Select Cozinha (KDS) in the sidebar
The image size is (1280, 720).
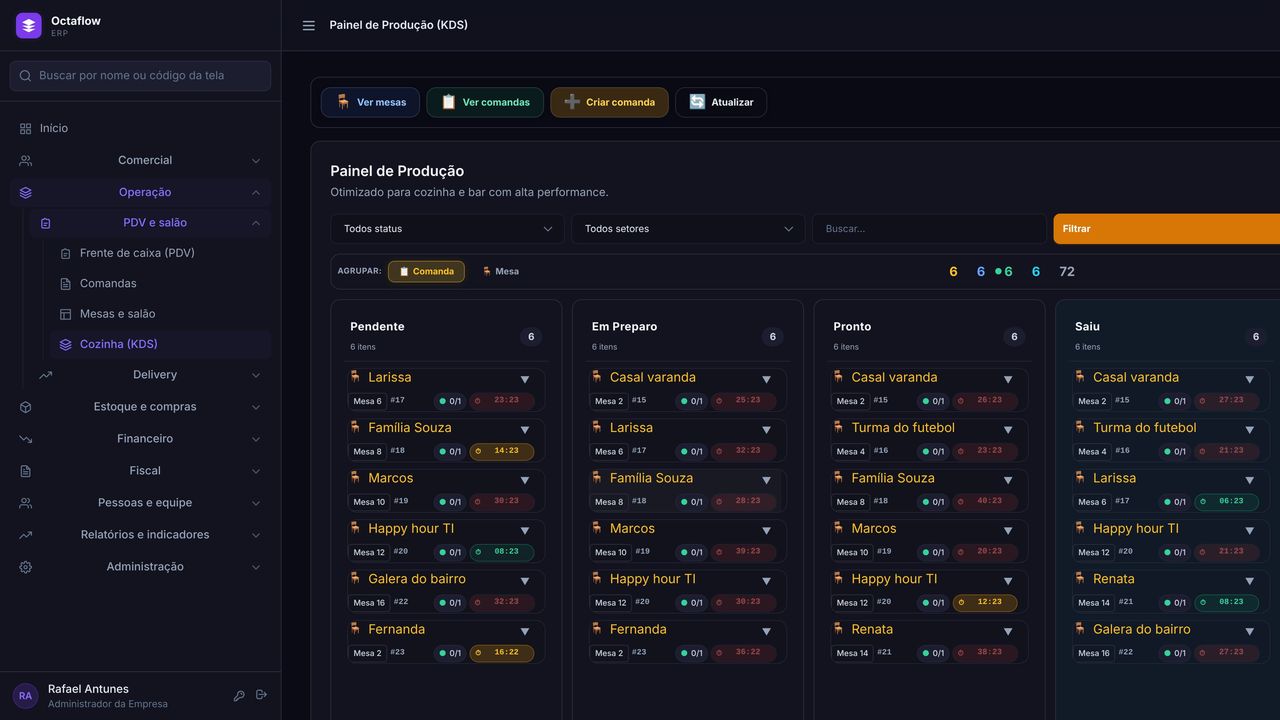tap(160, 344)
